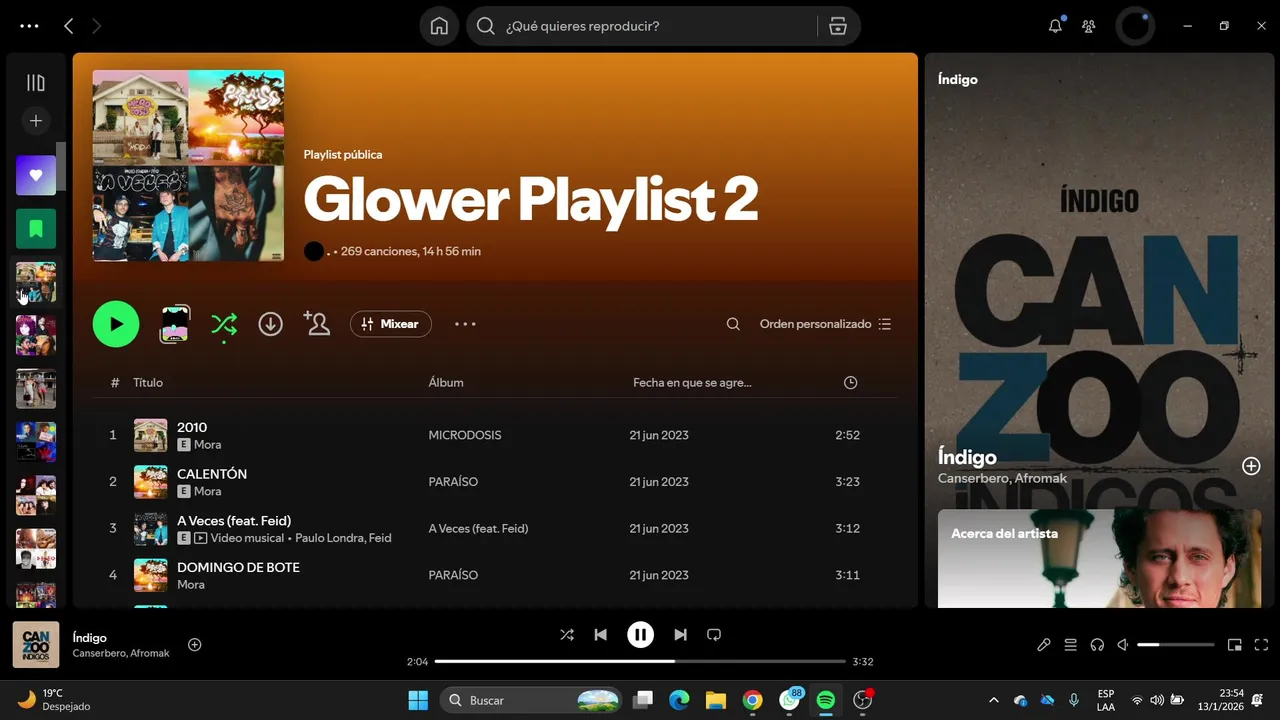Mute the volume speaker icon
Screen dimensions: 1280x720
pos(1123,645)
